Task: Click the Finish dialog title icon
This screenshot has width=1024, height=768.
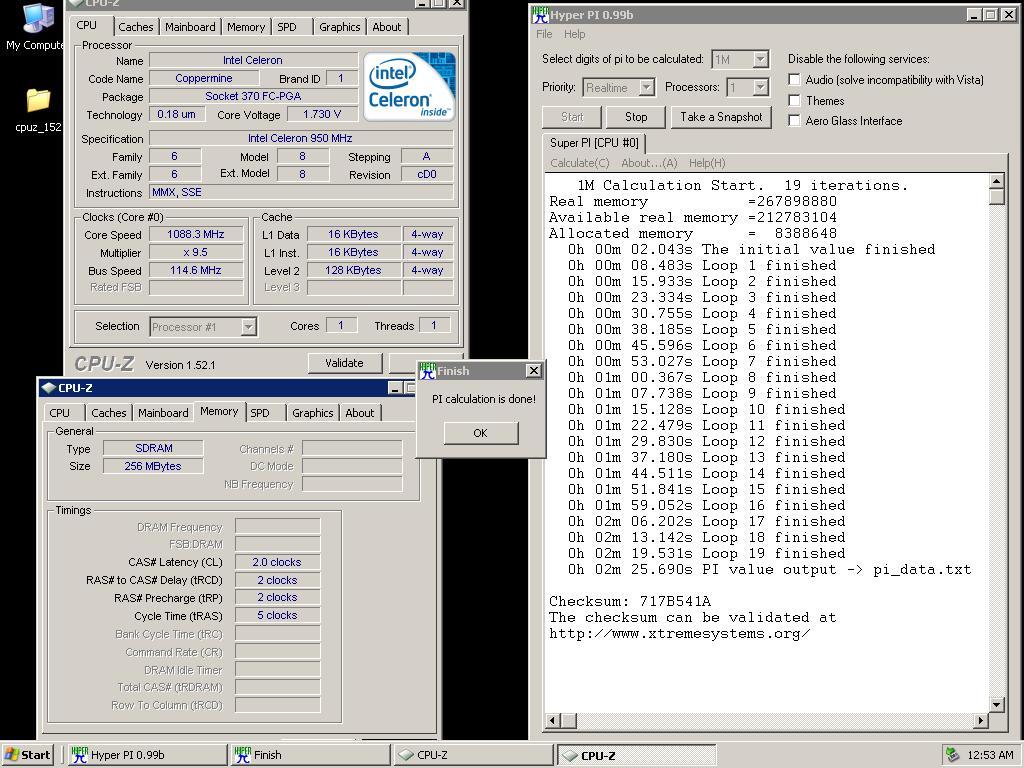Action: pyautogui.click(x=428, y=371)
